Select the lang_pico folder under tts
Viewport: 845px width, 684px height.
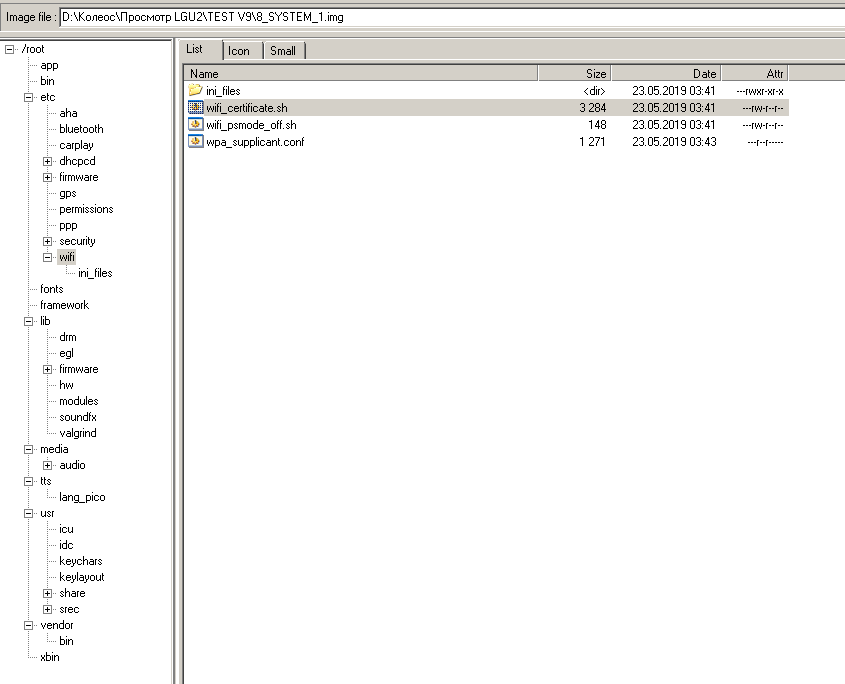pyautogui.click(x=82, y=498)
